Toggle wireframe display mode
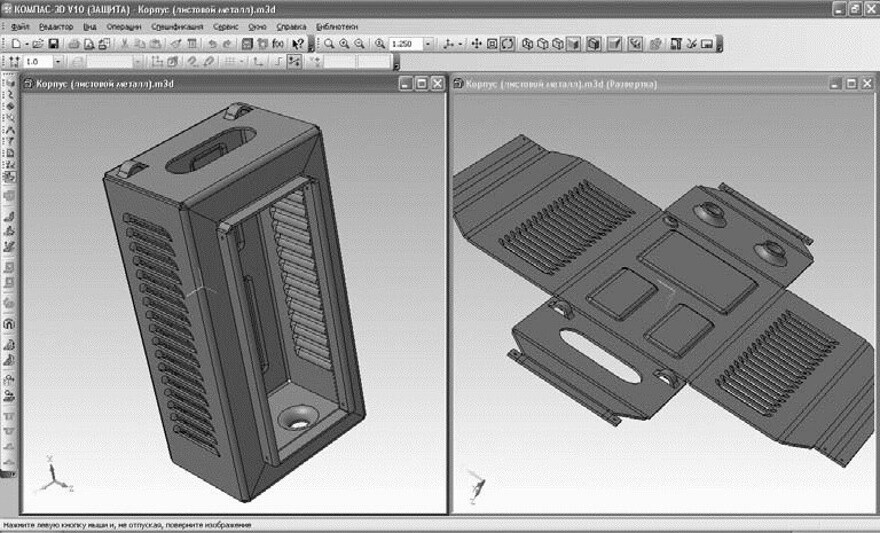Viewport: 880px width, 533px height. coord(529,45)
